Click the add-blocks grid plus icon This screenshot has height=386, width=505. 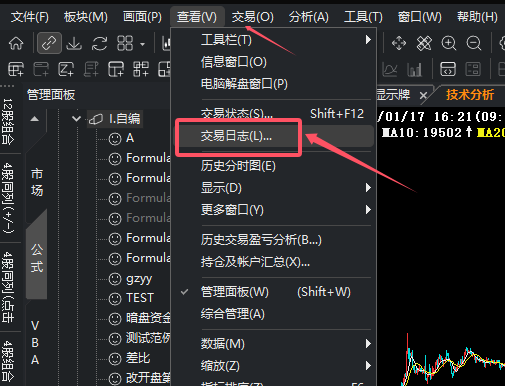tap(141, 69)
